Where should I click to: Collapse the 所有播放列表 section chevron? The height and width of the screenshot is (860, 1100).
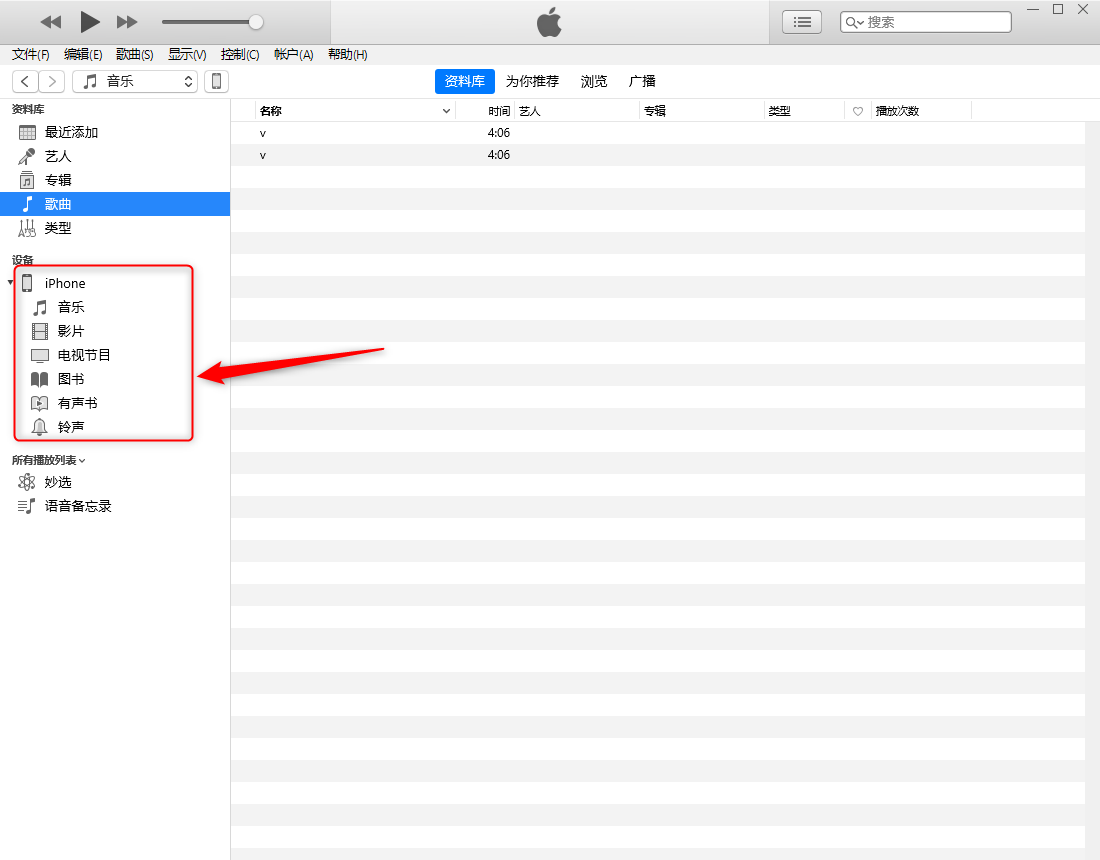coord(82,461)
